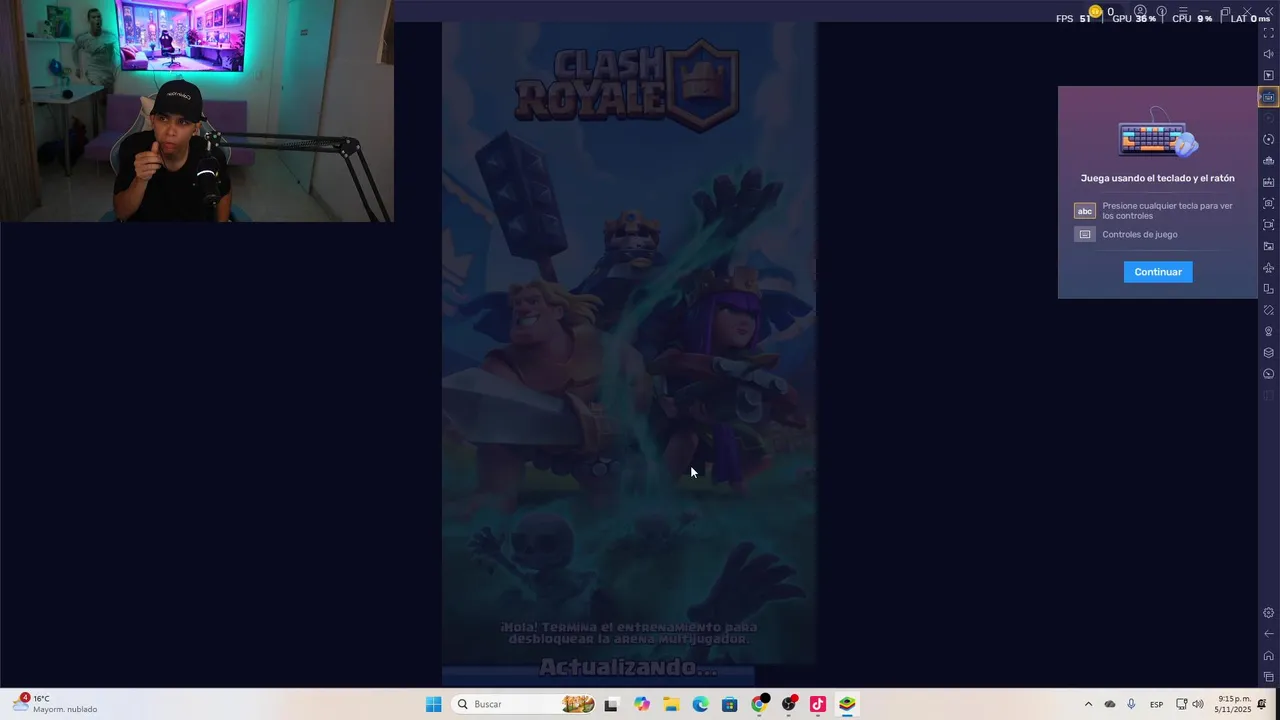
Task: Click the Clash Royale logo on loading screen
Action: (x=627, y=85)
